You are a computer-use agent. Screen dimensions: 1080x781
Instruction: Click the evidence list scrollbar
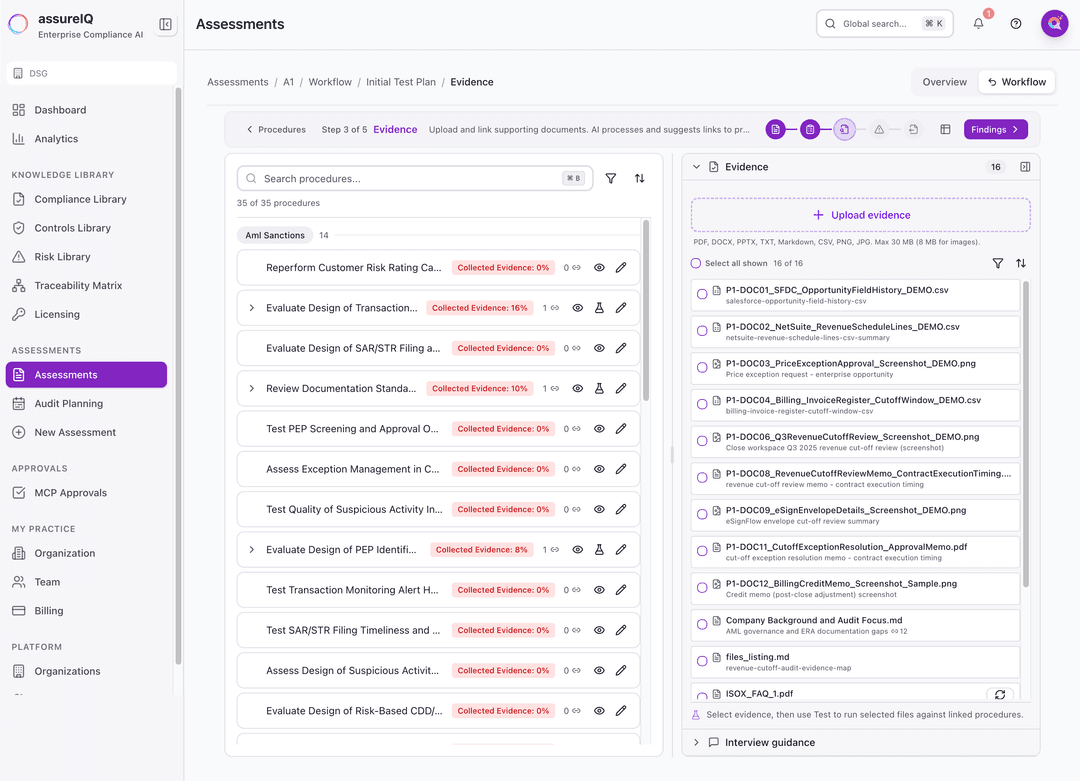(x=1026, y=434)
